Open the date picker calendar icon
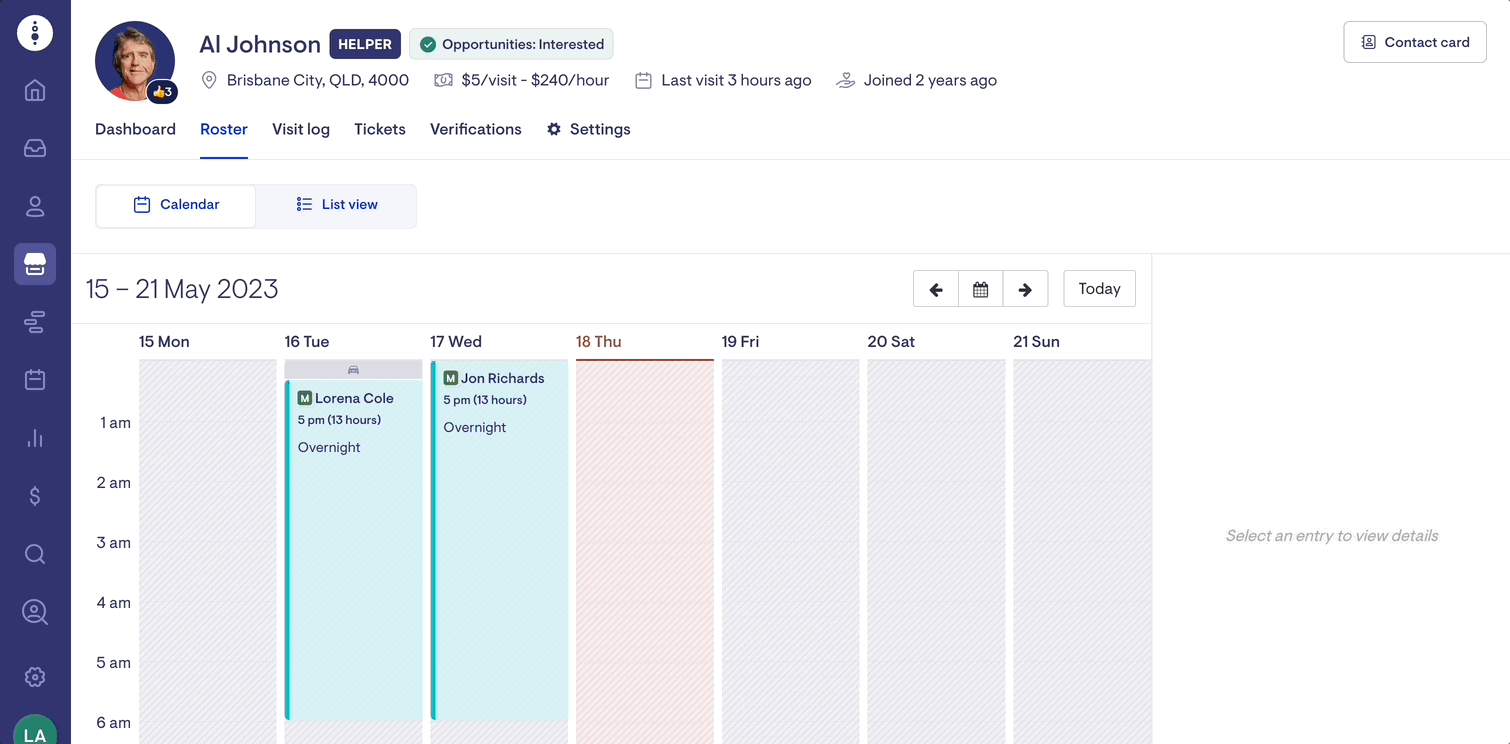Screen dimensions: 1510x744 981,289
